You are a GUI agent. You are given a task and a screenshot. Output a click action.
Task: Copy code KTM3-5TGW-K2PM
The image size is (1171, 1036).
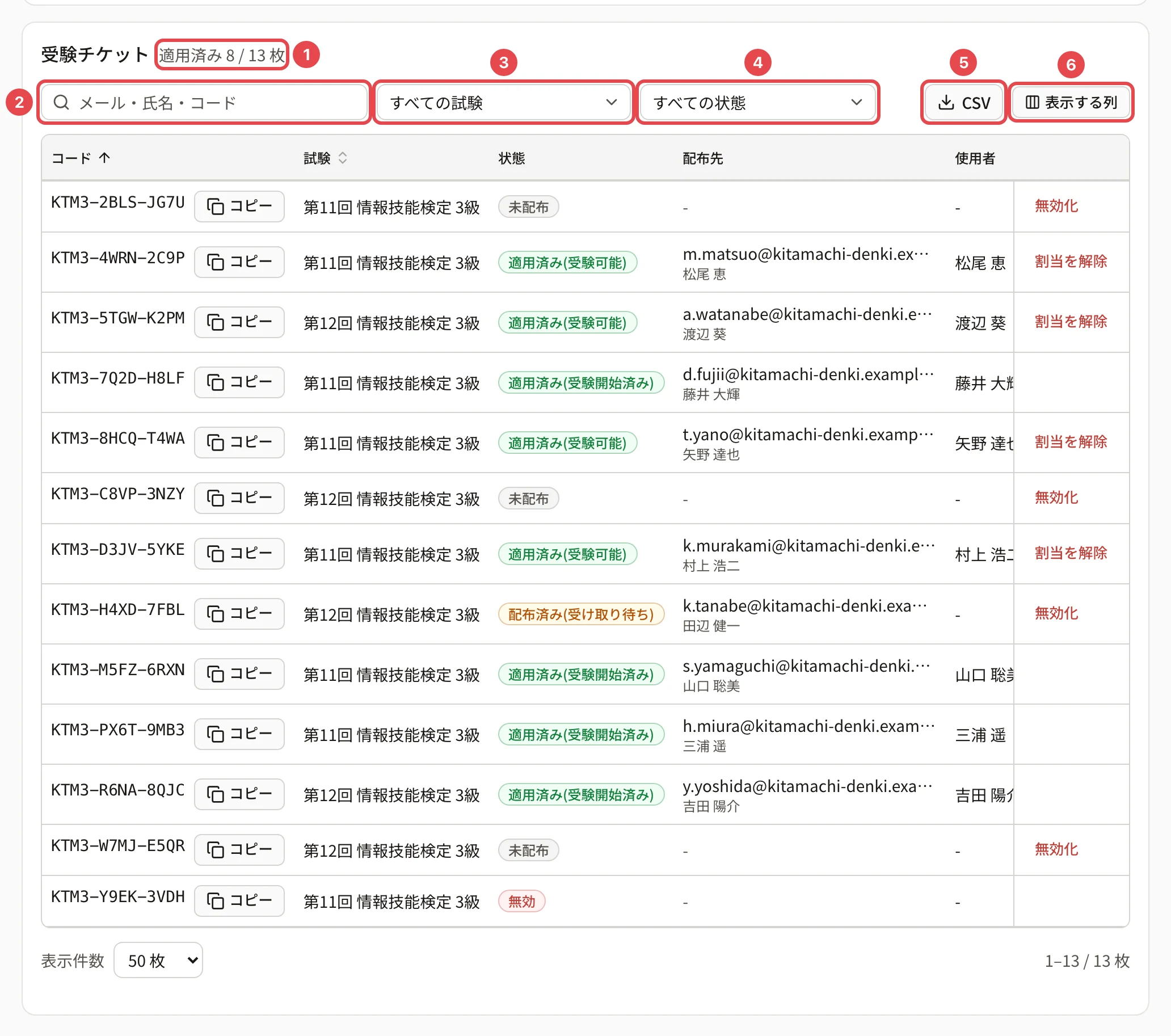pos(239,322)
